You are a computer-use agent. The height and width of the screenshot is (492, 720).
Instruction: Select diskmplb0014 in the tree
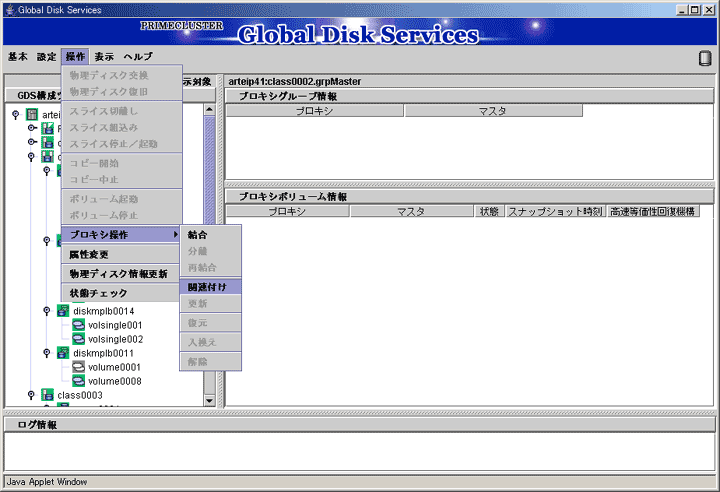click(103, 311)
